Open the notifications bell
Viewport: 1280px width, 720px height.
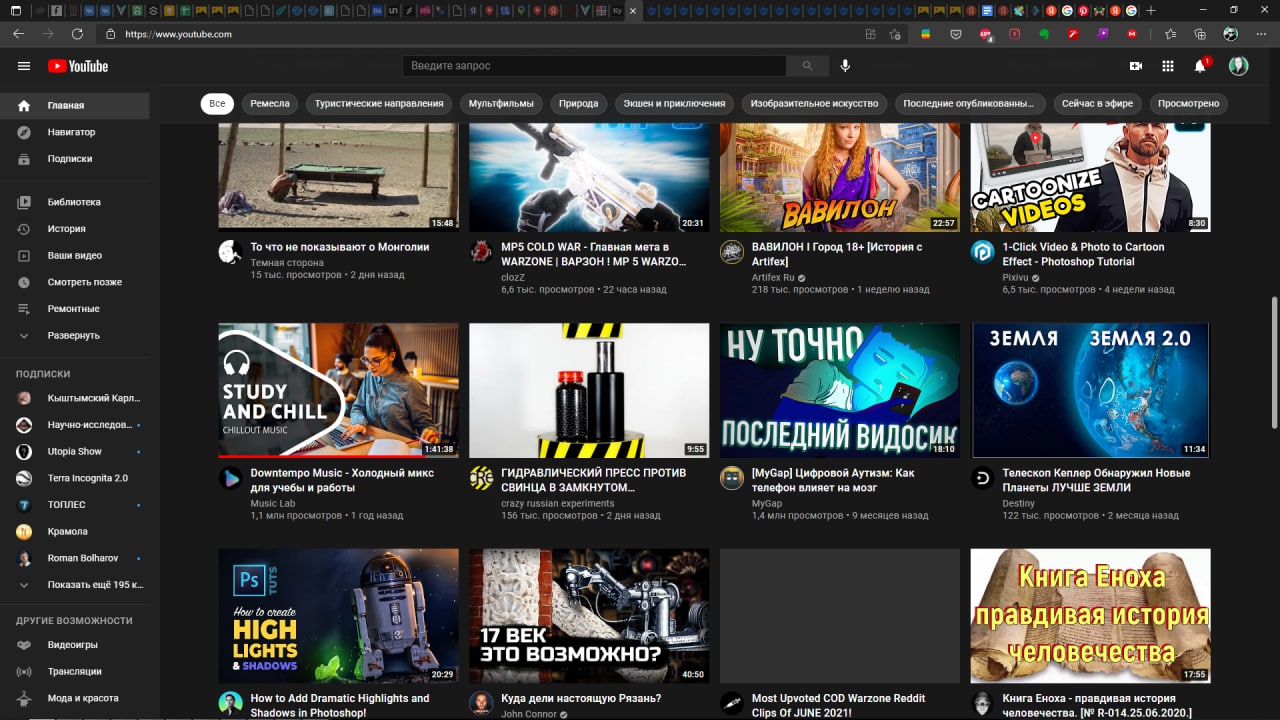click(1200, 66)
